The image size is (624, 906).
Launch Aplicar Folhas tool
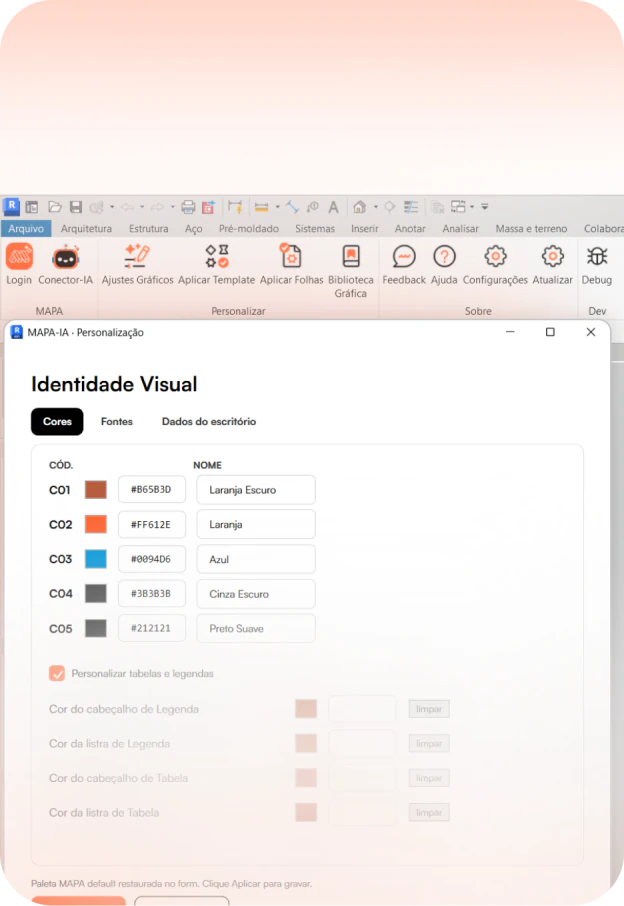(x=291, y=257)
